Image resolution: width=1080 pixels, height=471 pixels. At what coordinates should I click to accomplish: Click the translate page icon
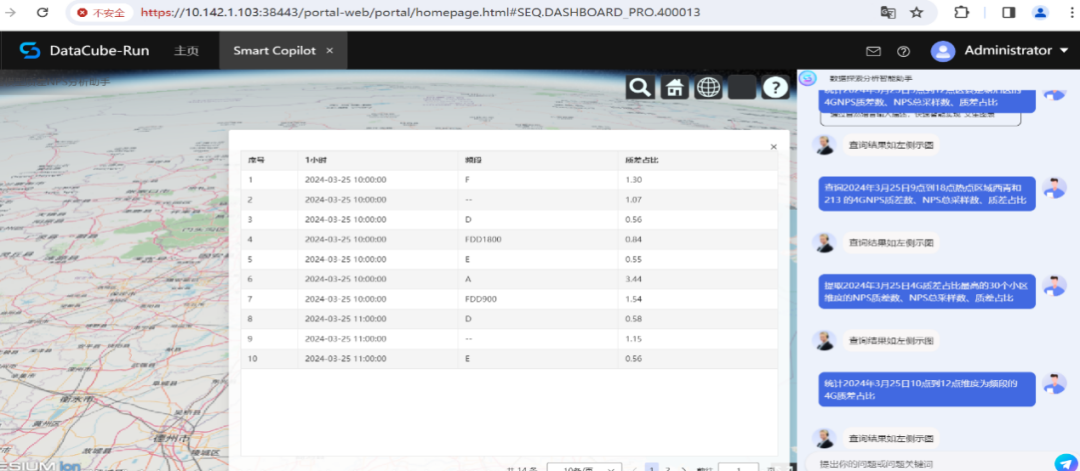pos(888,12)
